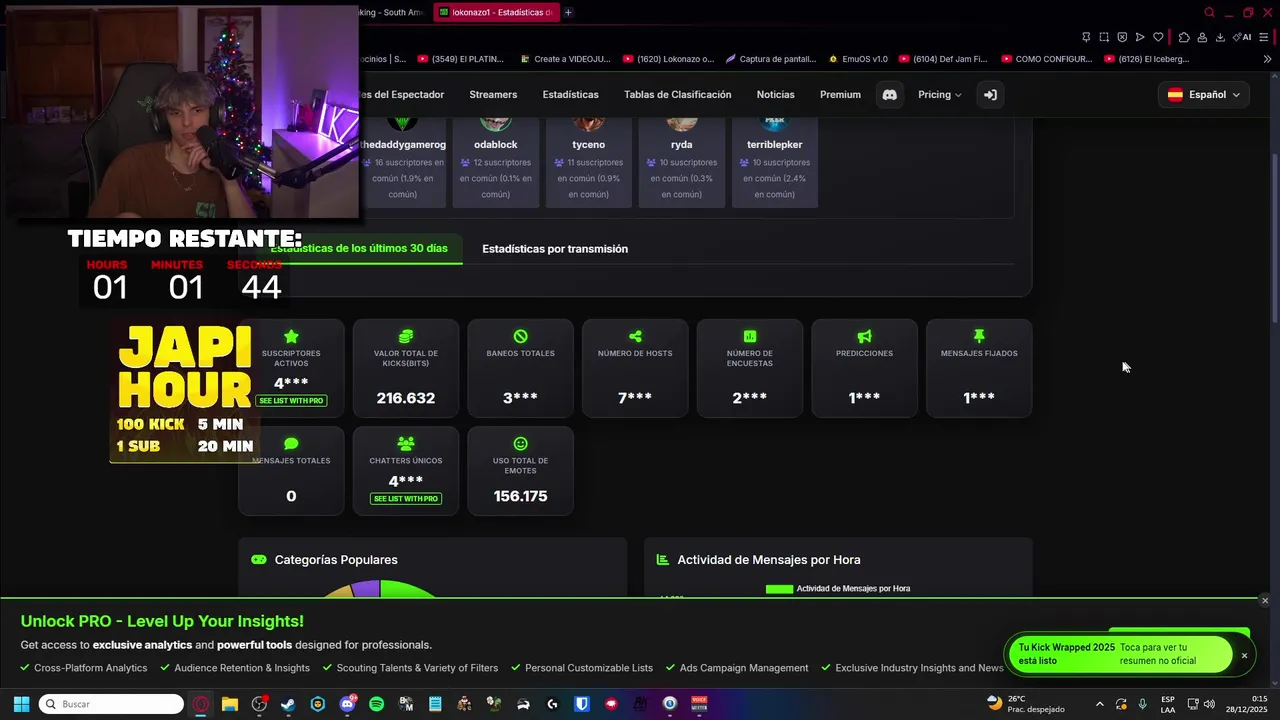The width and height of the screenshot is (1280, 720).
Task: Open the browser easy setup menu icon
Action: coord(1266,37)
